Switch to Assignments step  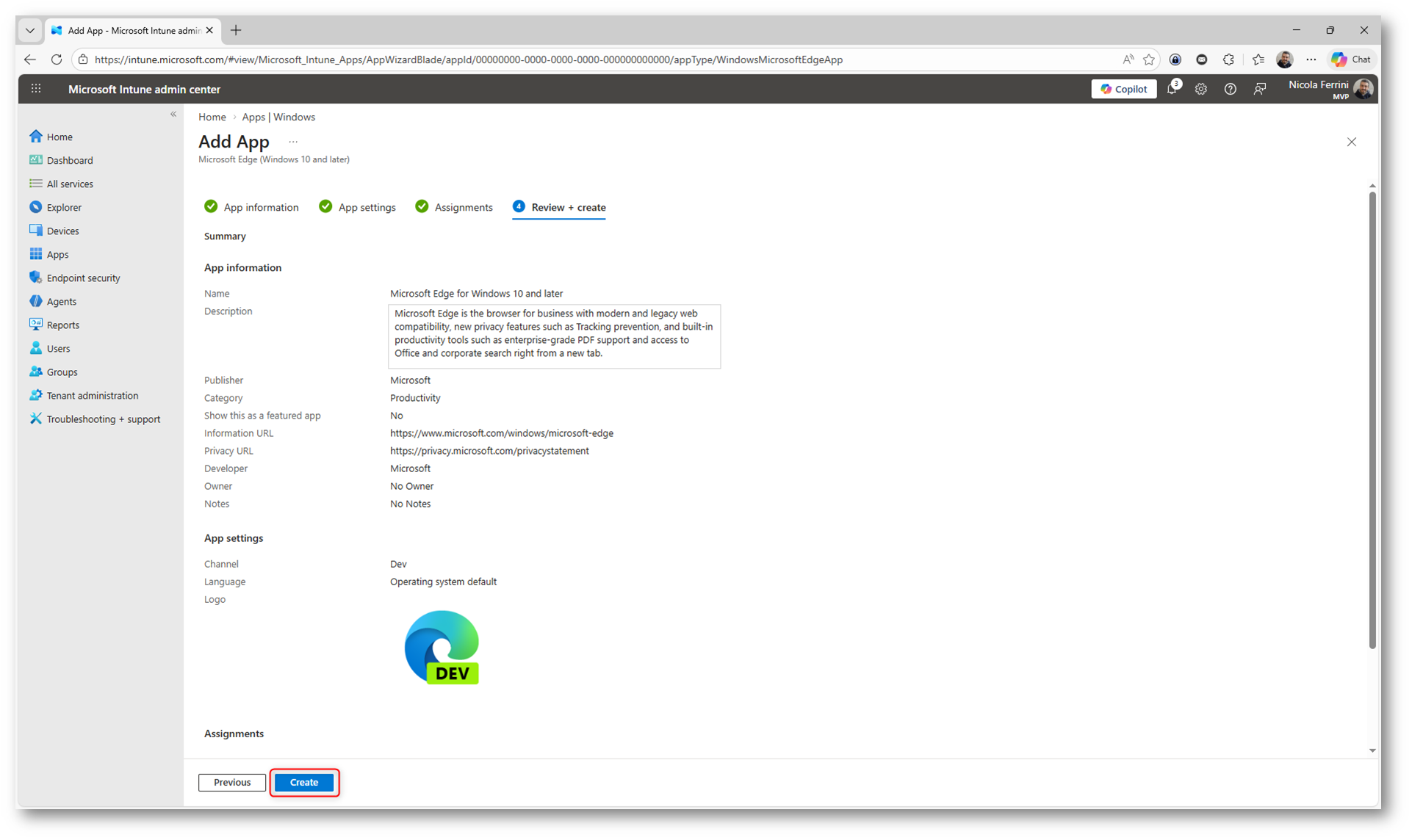[x=463, y=207]
